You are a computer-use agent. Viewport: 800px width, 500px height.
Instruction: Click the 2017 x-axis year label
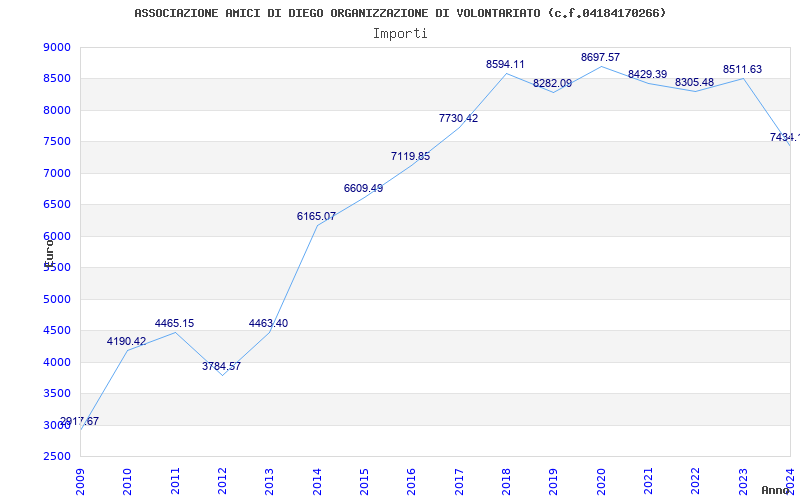tap(459, 482)
